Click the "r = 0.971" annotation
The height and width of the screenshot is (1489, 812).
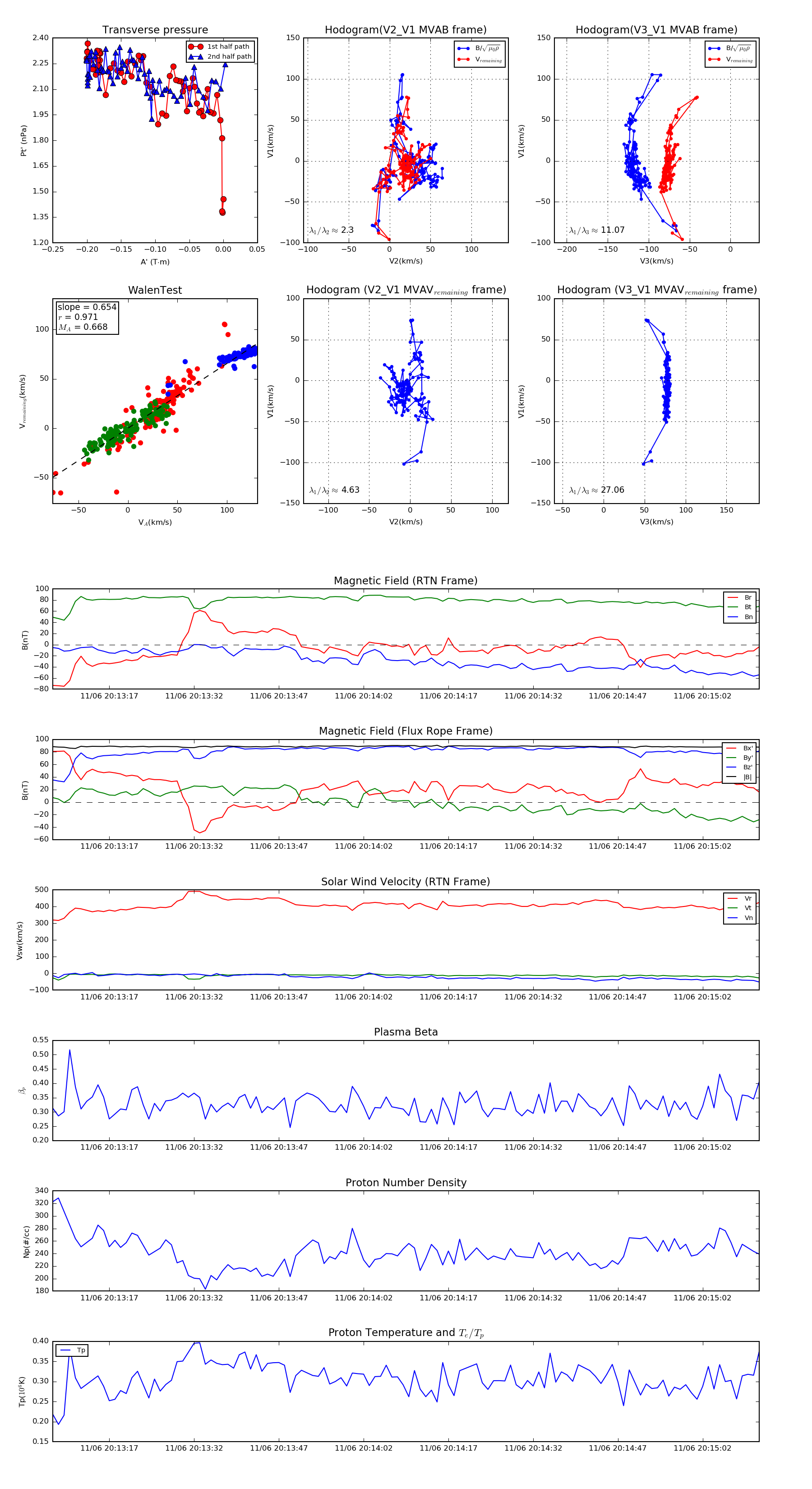(78, 317)
